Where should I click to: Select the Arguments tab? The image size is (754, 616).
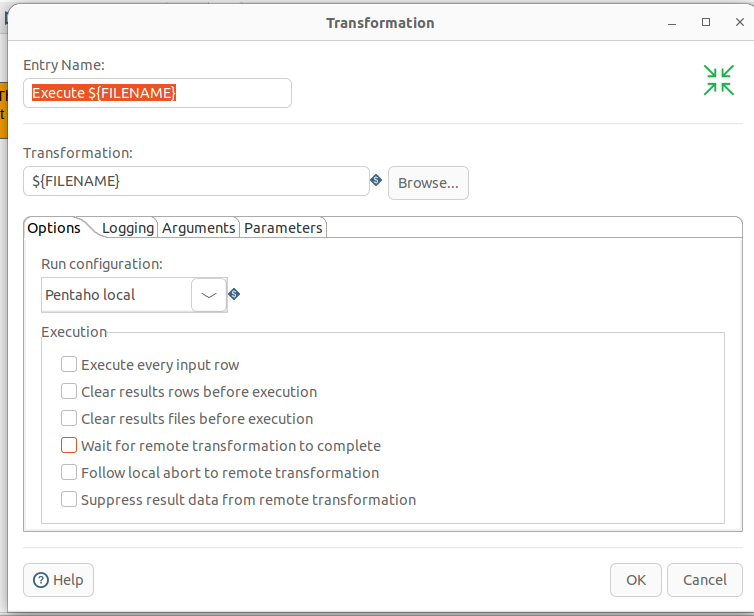[199, 228]
